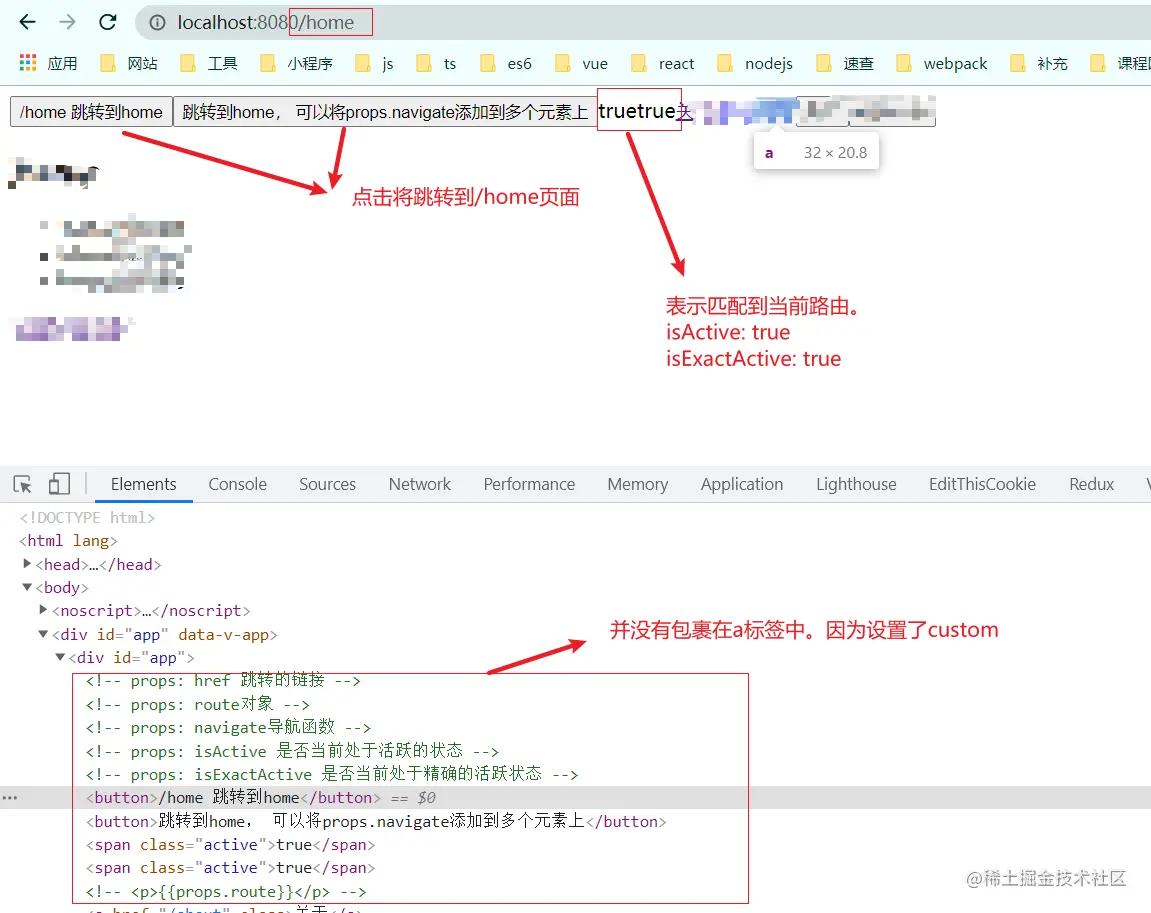View site info icon beside localhost URL
Screen dimensions: 1151x913
157,23
